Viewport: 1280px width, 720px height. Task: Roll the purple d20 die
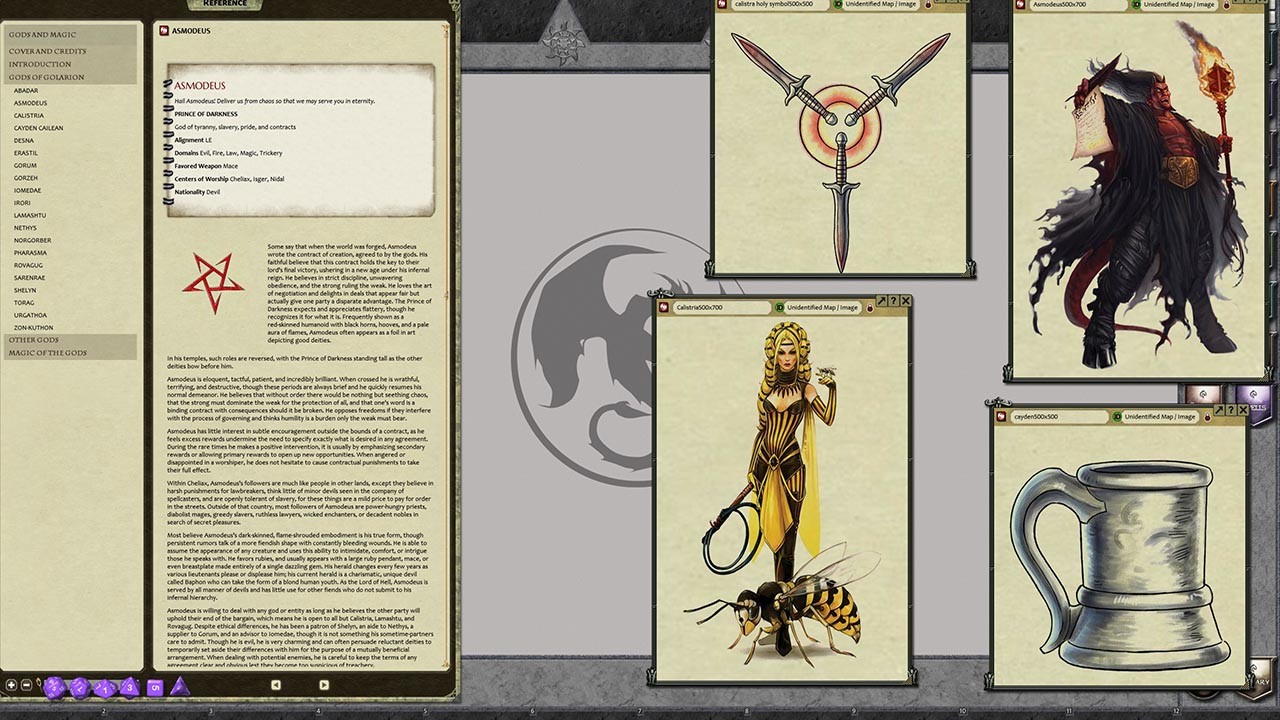point(54,688)
